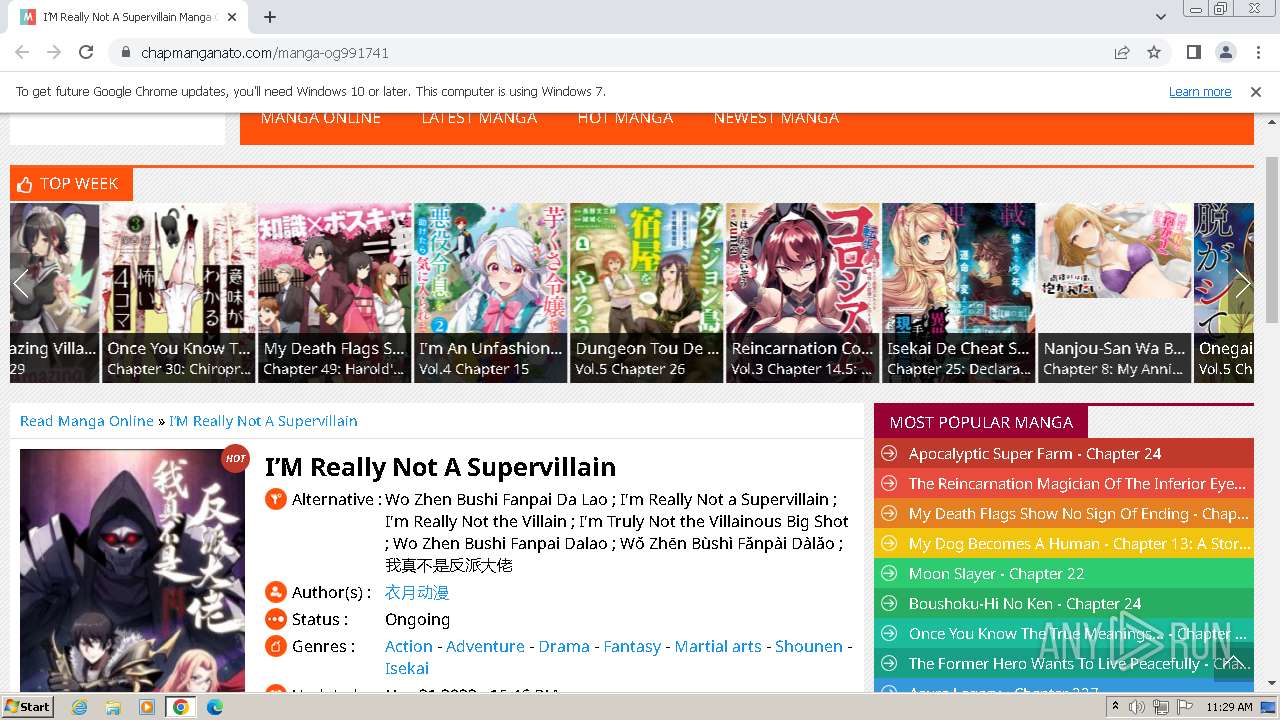Bookmark this page with the star icon
Viewport: 1280px width, 720px height.
coord(1154,52)
